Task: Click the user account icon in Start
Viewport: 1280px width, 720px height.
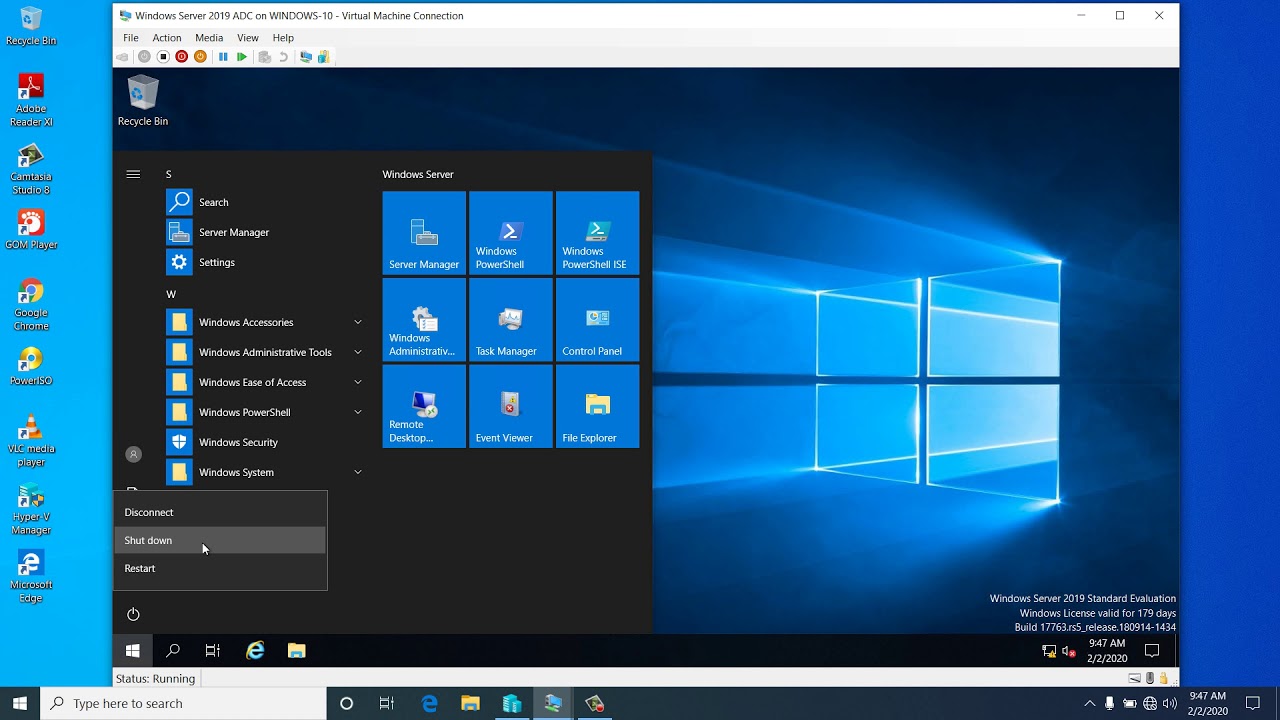Action: (x=133, y=454)
